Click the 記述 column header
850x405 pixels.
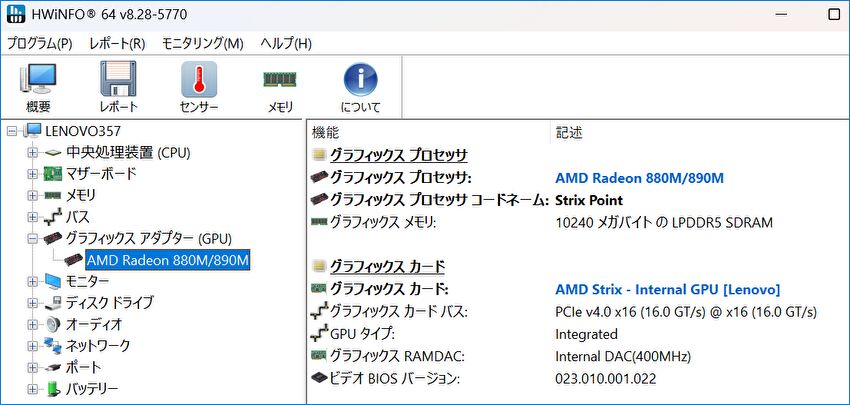(x=568, y=132)
